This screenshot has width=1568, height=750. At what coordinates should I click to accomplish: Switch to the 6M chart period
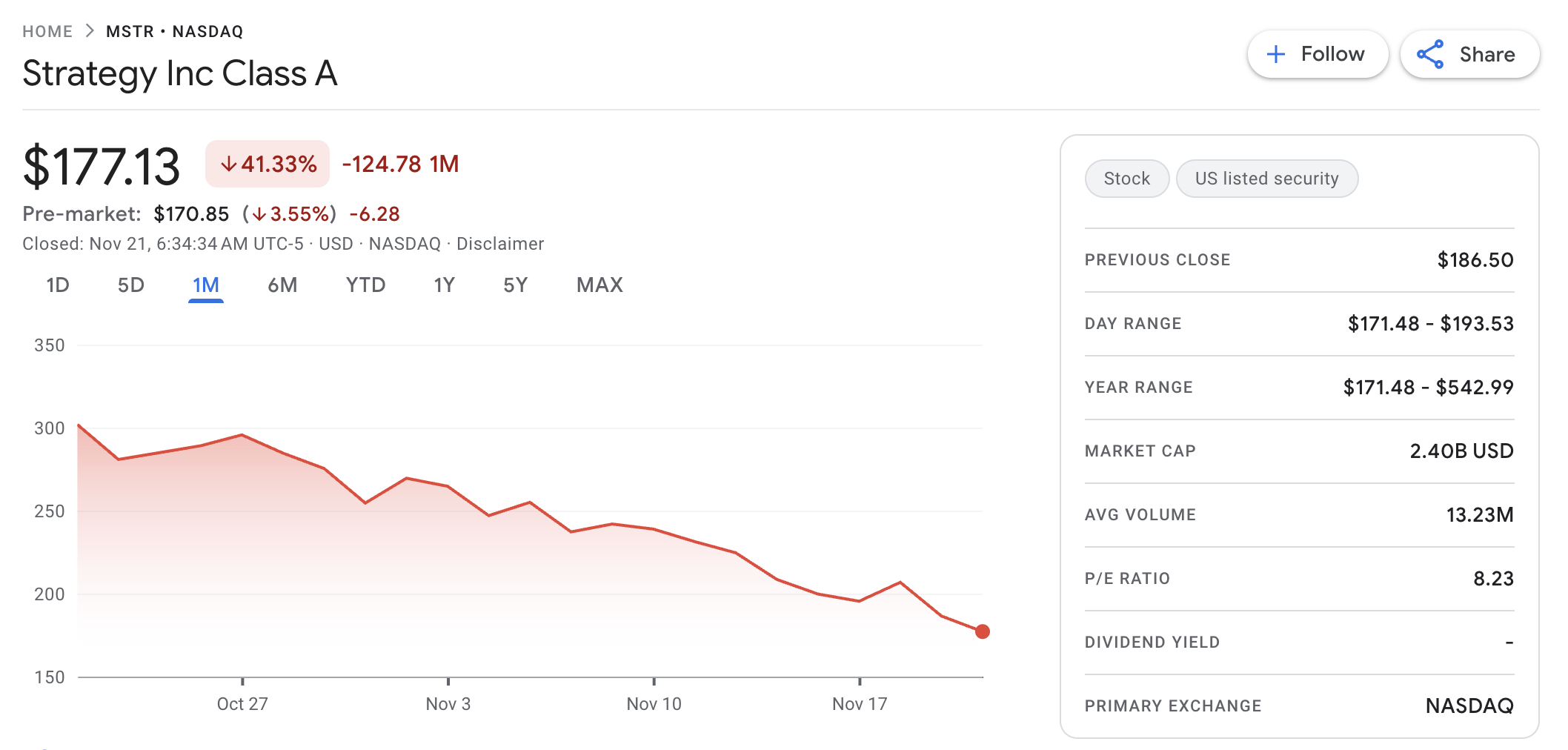282,285
